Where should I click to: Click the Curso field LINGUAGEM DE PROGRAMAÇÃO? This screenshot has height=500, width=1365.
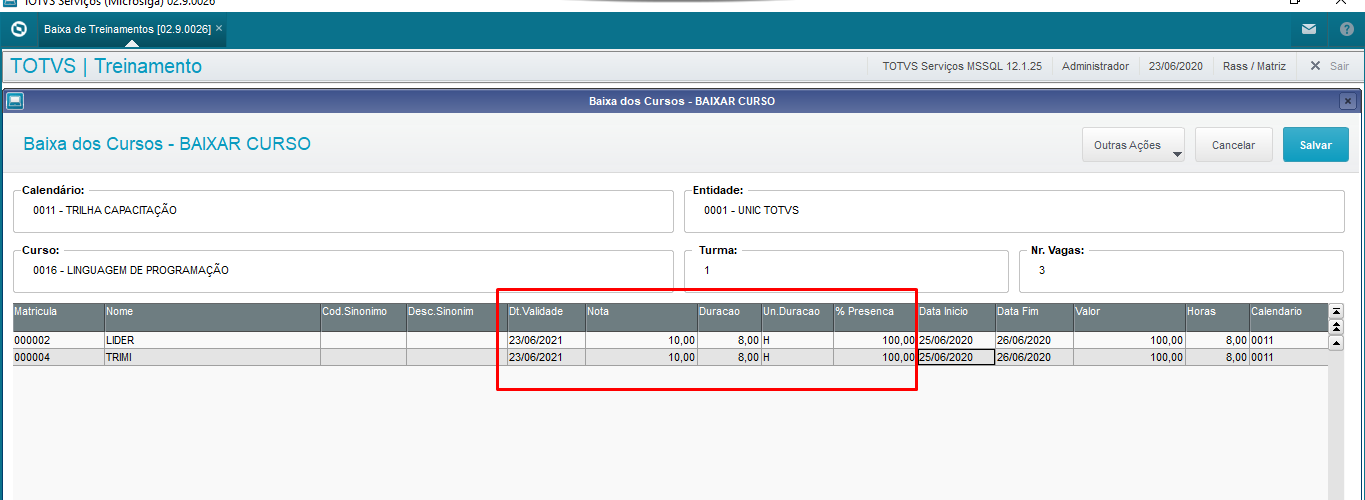[x=343, y=270]
